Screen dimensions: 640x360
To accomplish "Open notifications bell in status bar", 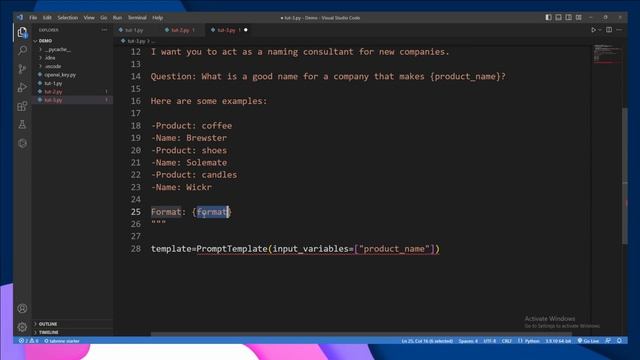I will pyautogui.click(x=619, y=341).
